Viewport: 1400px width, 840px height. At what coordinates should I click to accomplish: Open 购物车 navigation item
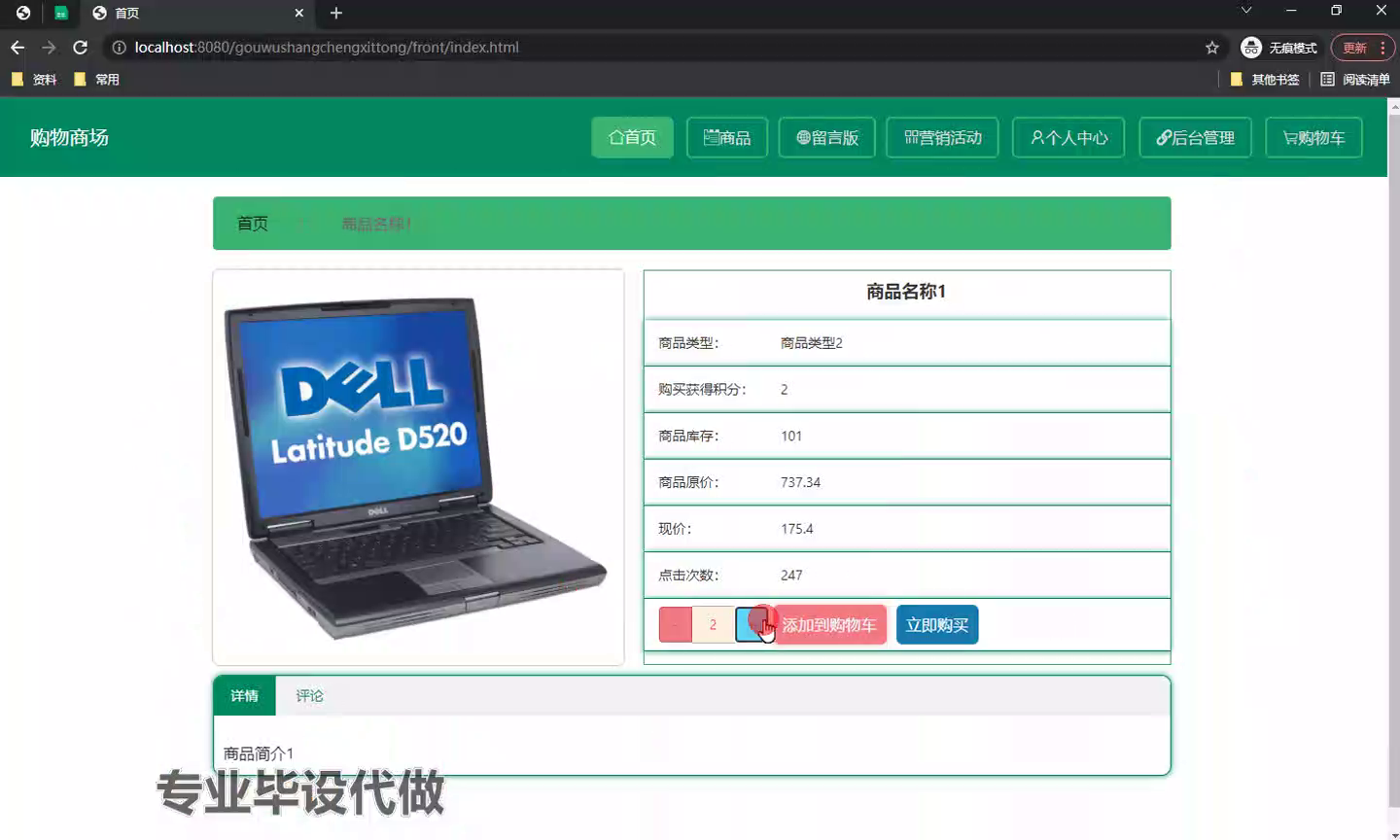[x=1313, y=137]
